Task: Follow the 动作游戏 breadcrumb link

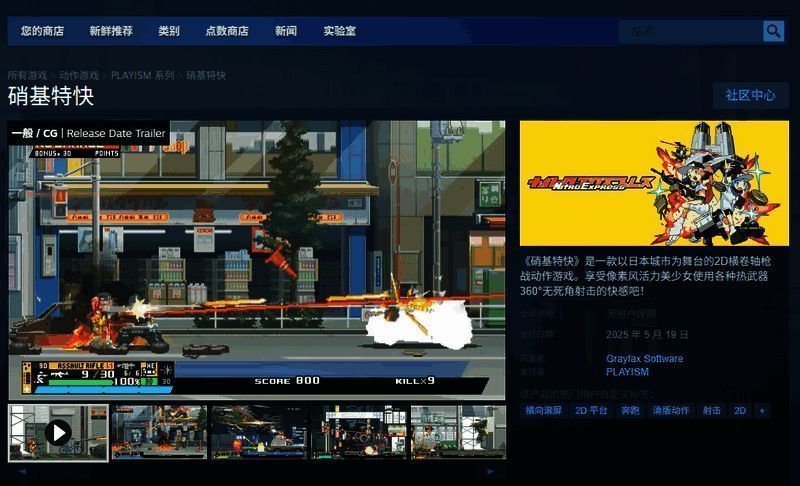Action: (x=79, y=75)
